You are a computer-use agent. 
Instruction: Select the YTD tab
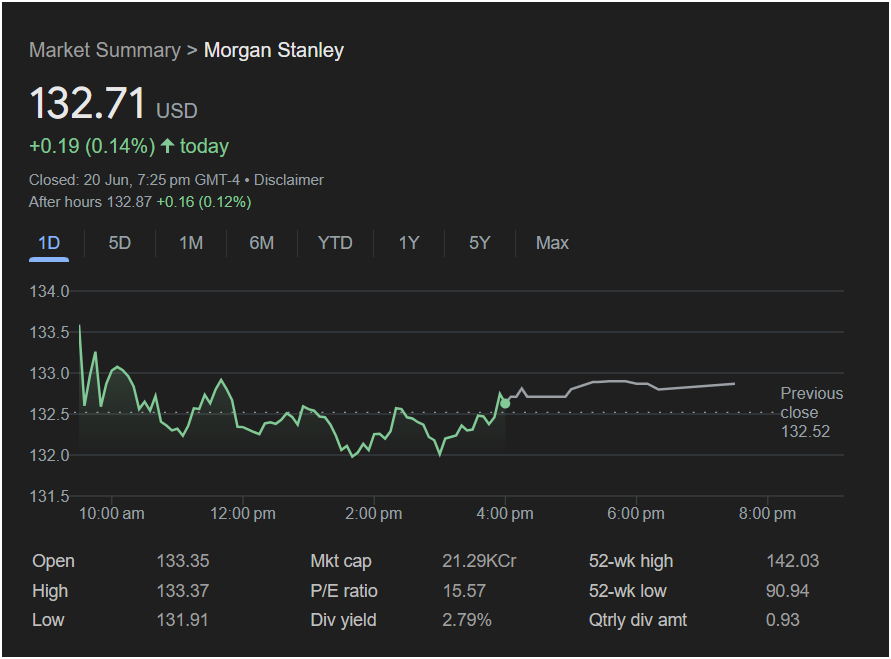pos(335,243)
